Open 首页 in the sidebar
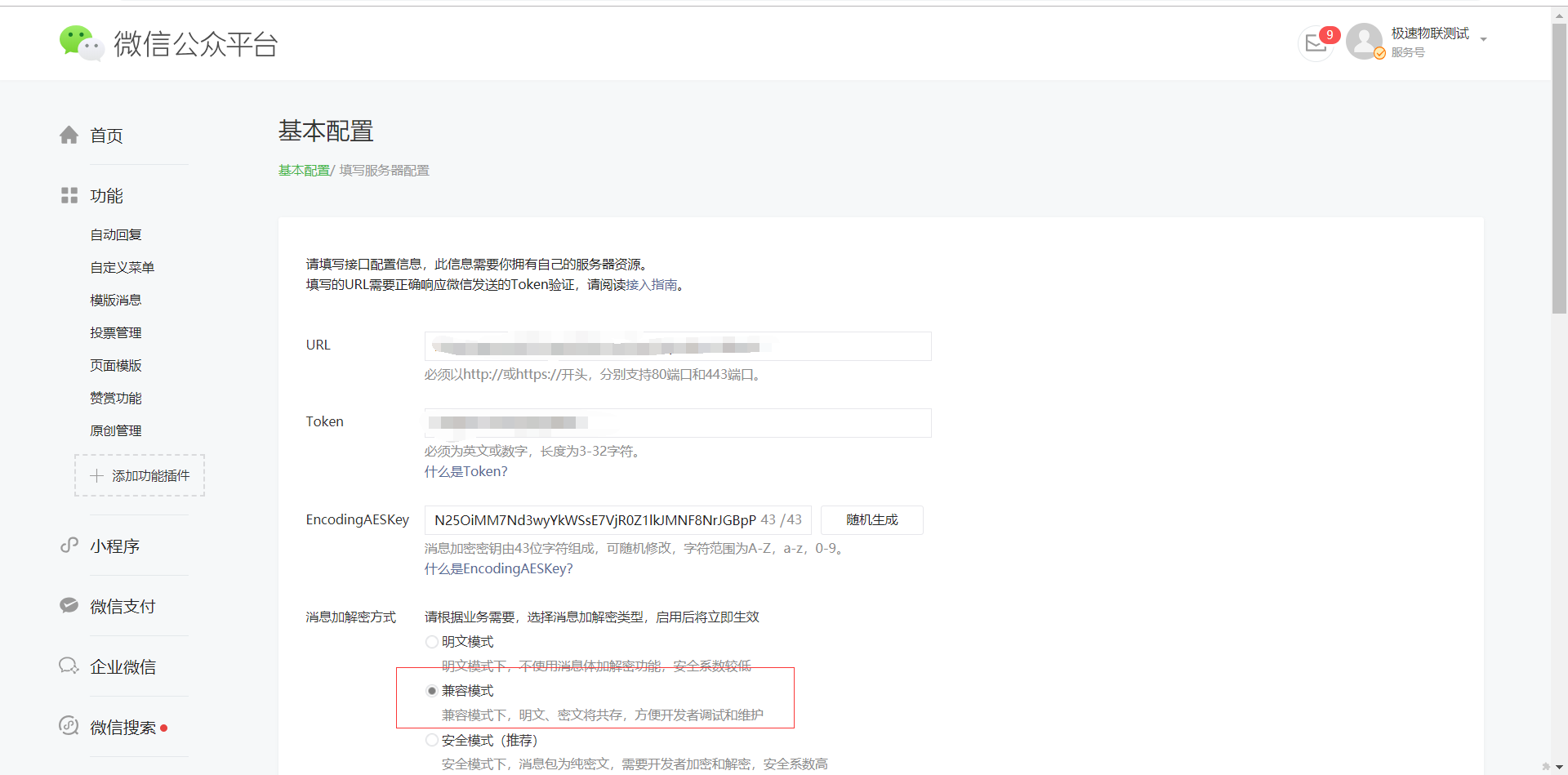Viewport: 1568px width, 775px height. [107, 136]
